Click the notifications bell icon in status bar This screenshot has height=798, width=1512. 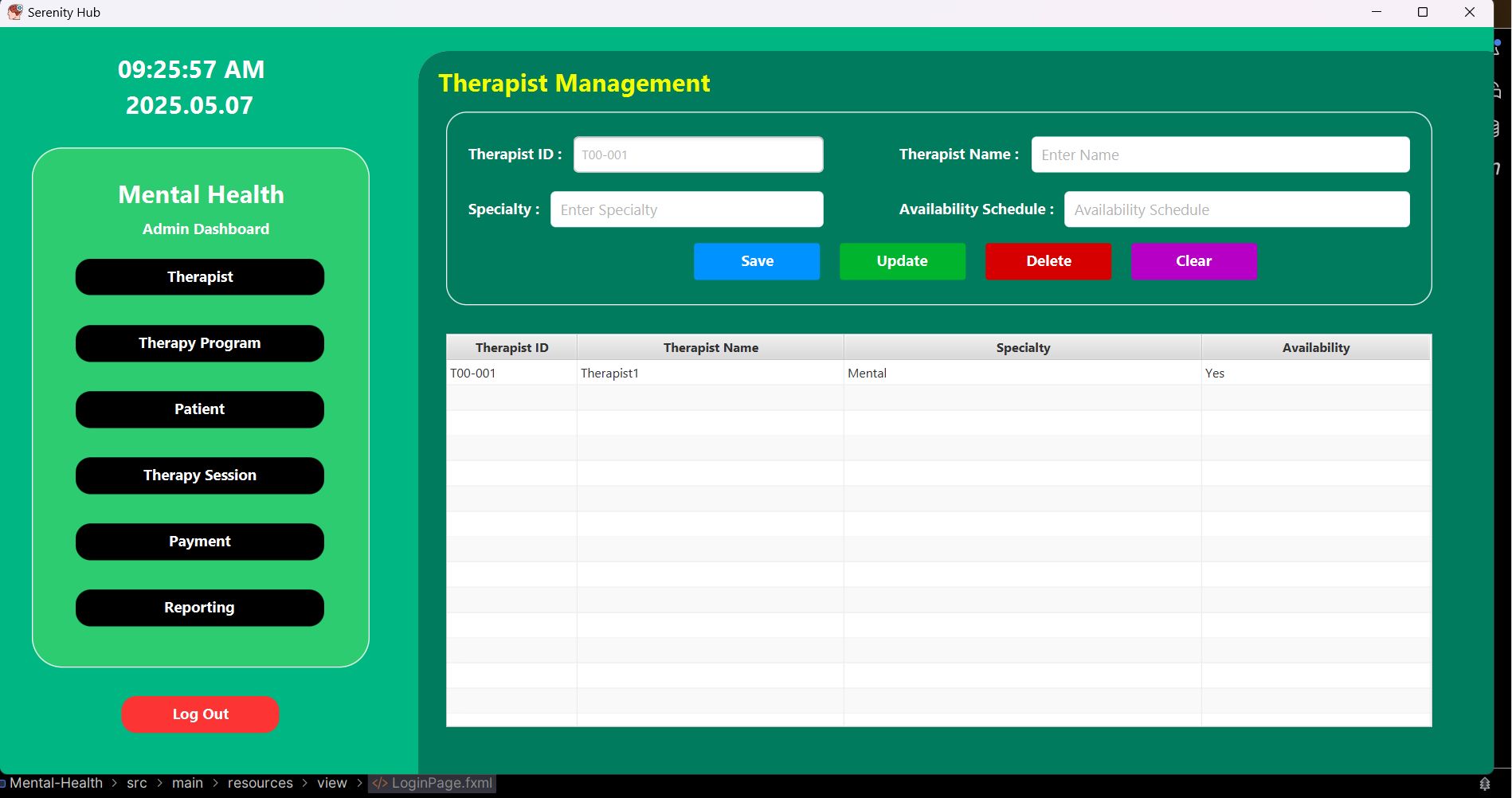1484,784
